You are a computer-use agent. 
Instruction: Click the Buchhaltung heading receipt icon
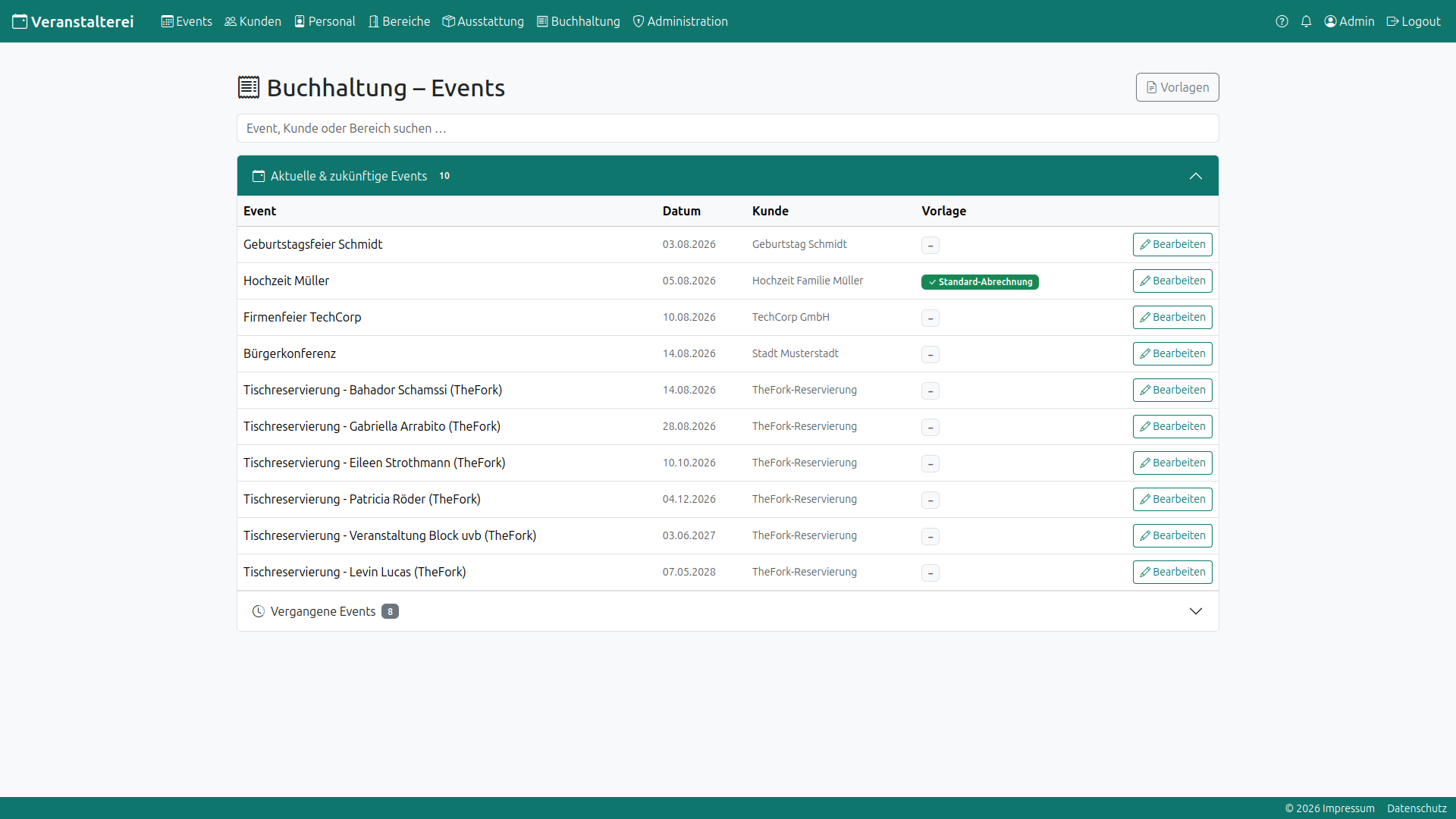tap(249, 87)
